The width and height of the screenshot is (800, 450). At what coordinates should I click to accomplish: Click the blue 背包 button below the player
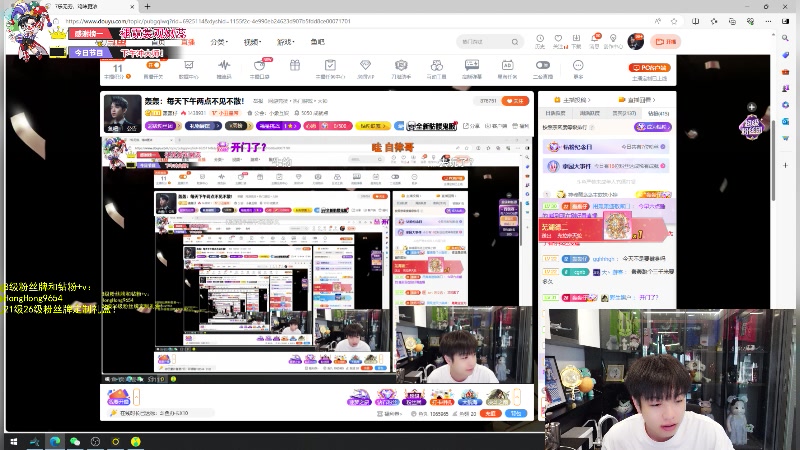coord(516,413)
